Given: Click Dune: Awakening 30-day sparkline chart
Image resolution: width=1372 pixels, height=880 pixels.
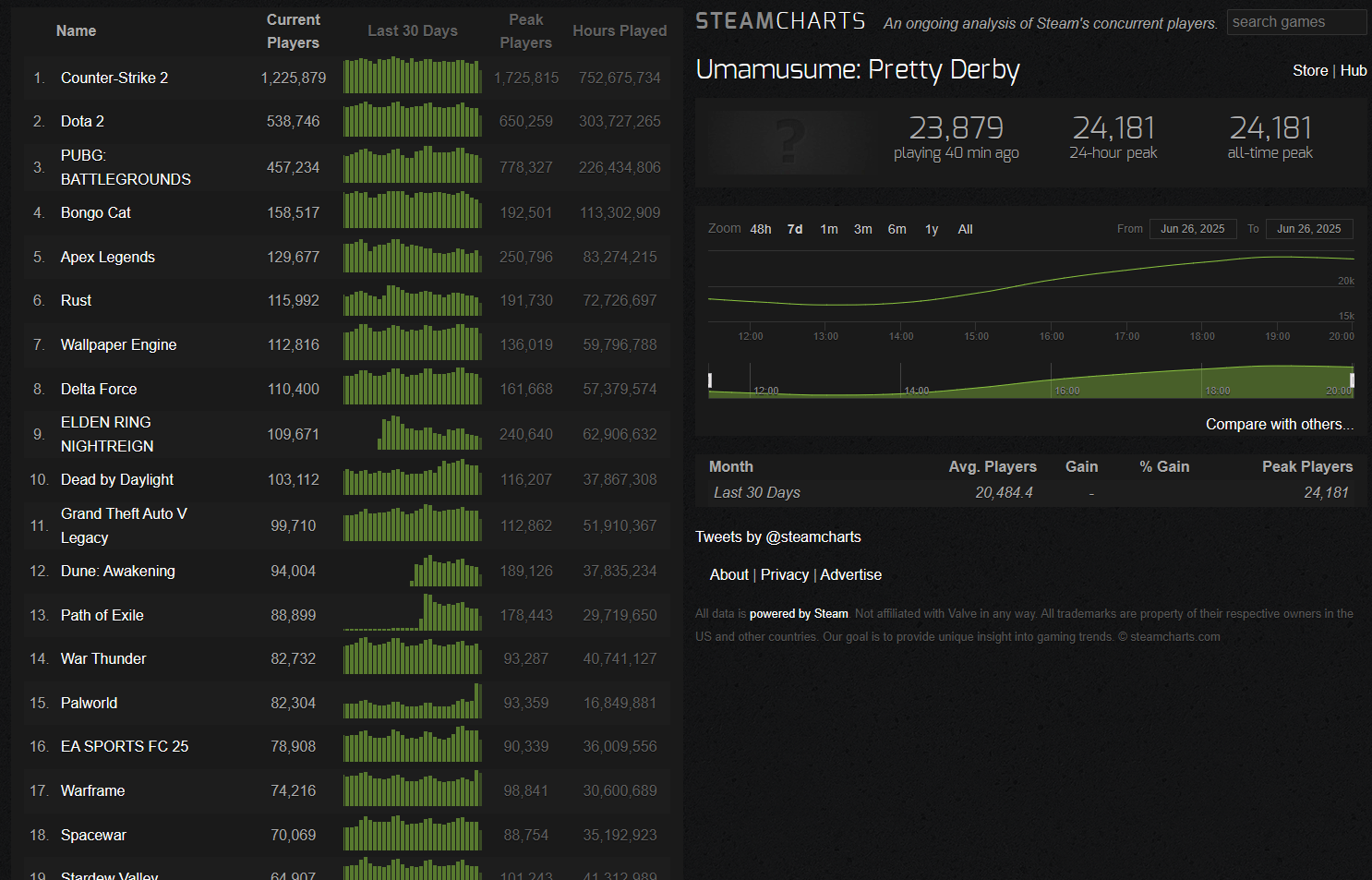Looking at the screenshot, I should pos(413,569).
